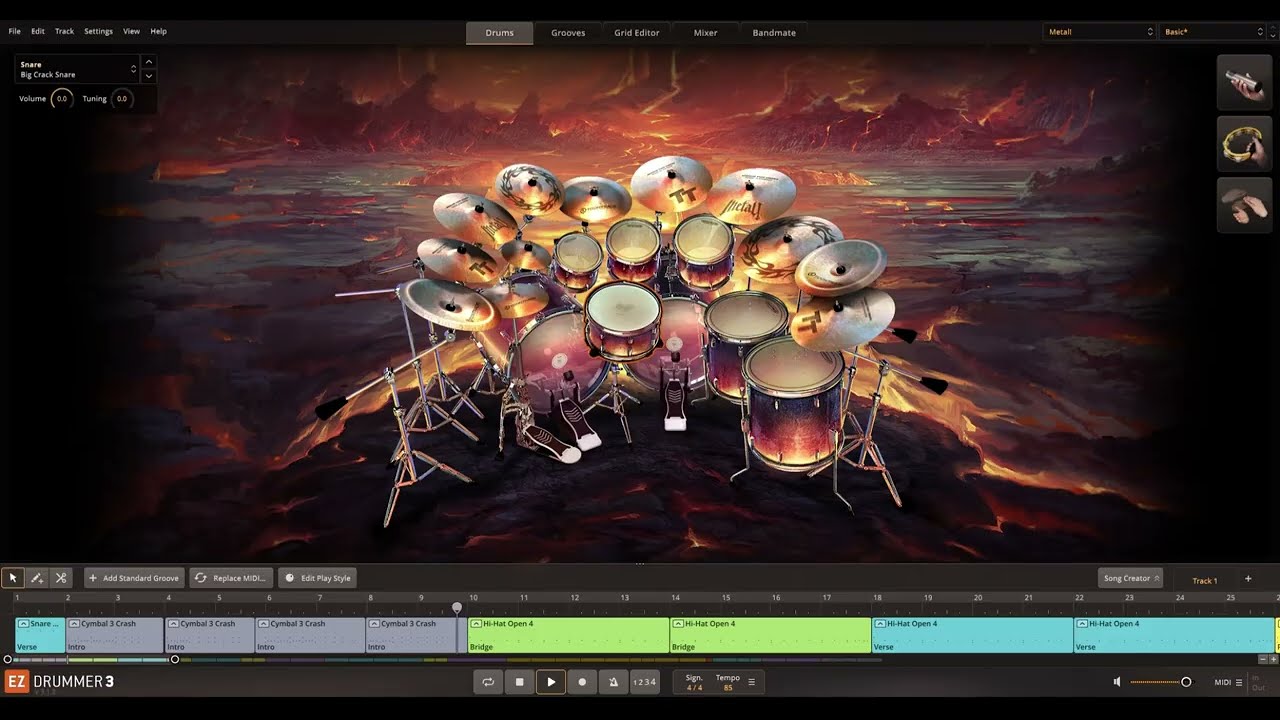Expand the Snare Verse clip arrow
The image size is (1280, 720).
click(23, 624)
